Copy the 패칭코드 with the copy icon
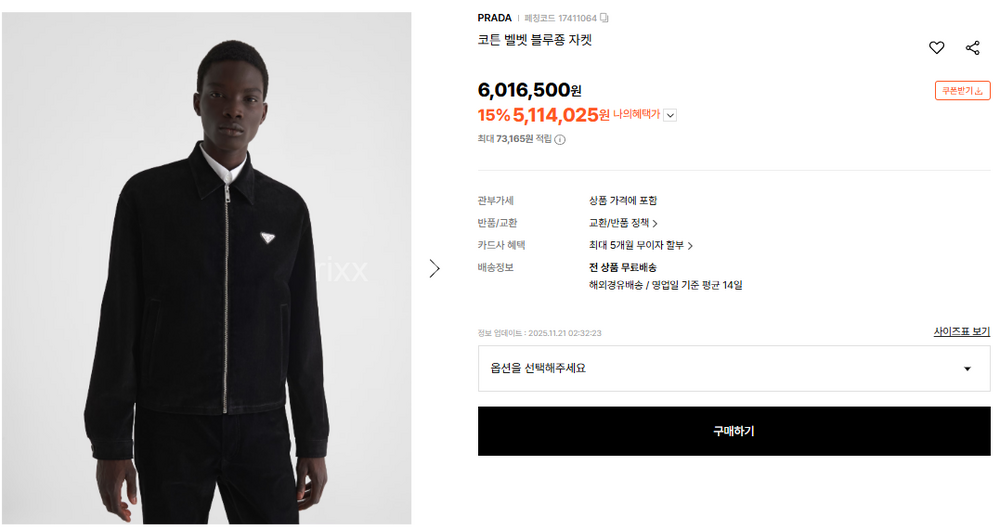The image size is (1000, 530). [604, 18]
